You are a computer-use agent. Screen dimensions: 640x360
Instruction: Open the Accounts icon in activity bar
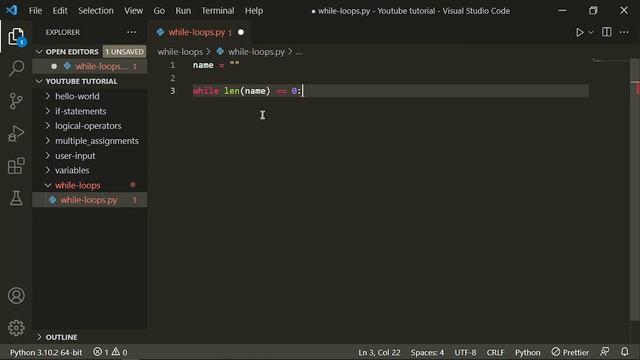tap(16, 296)
